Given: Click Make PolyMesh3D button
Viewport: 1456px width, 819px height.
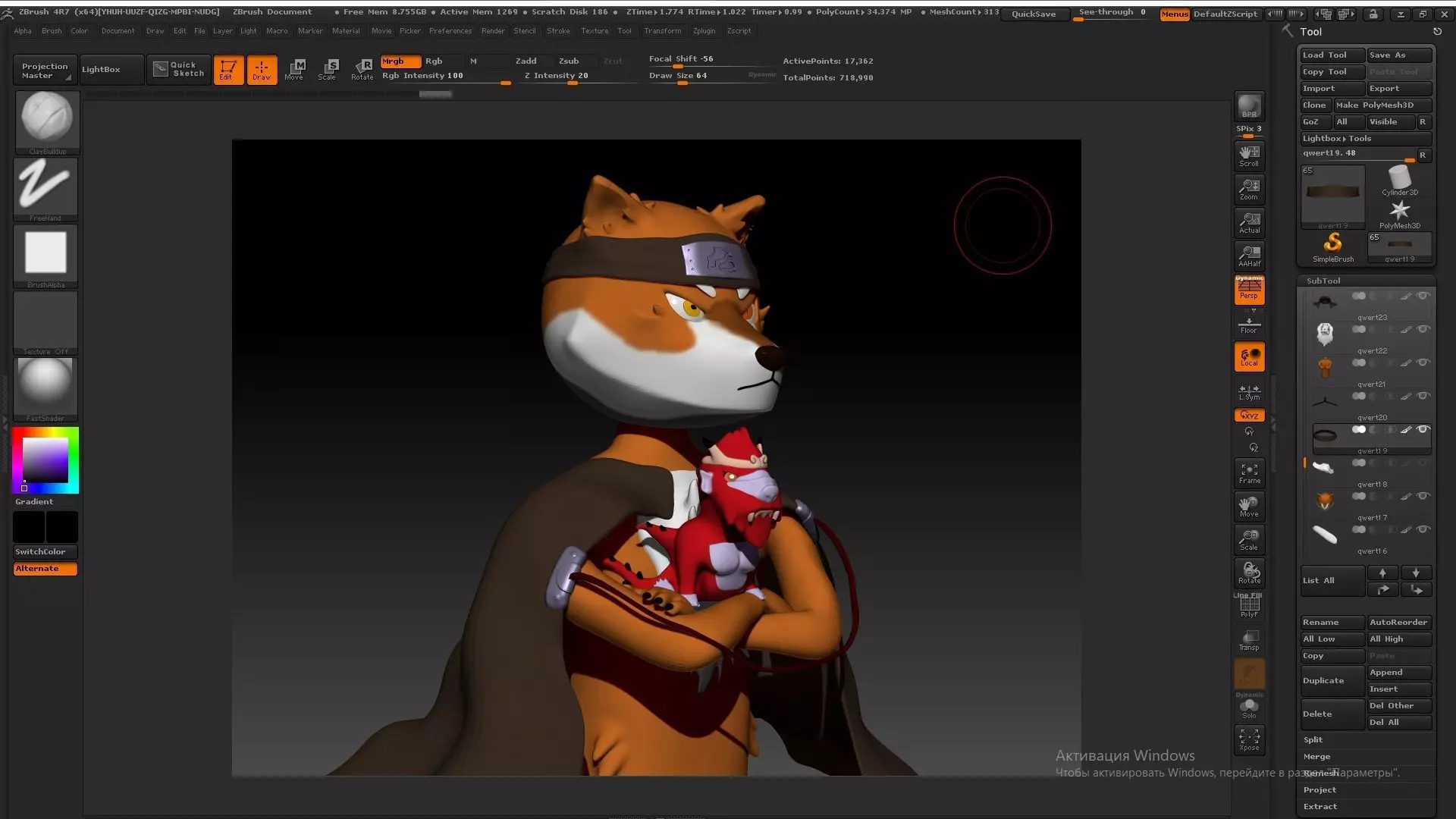Looking at the screenshot, I should (1382, 105).
